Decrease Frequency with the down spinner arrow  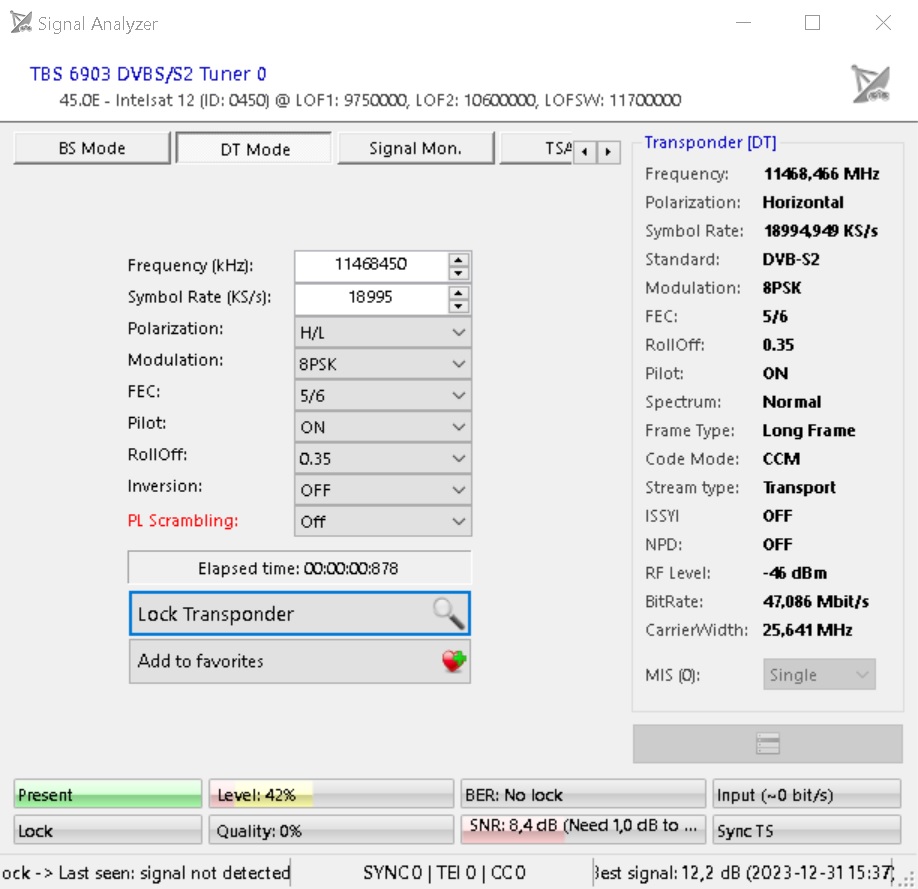tap(458, 273)
